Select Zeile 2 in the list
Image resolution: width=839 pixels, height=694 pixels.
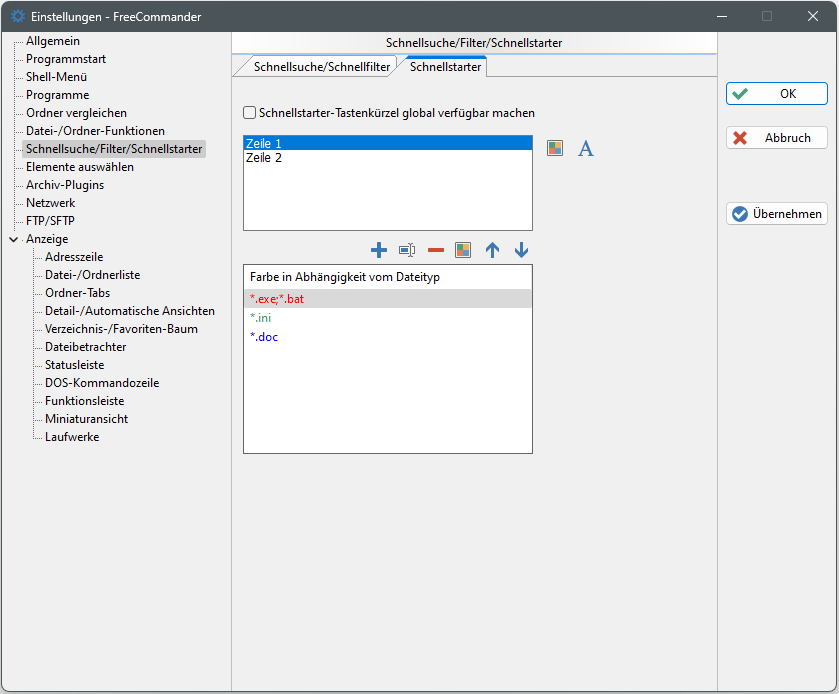(264, 158)
